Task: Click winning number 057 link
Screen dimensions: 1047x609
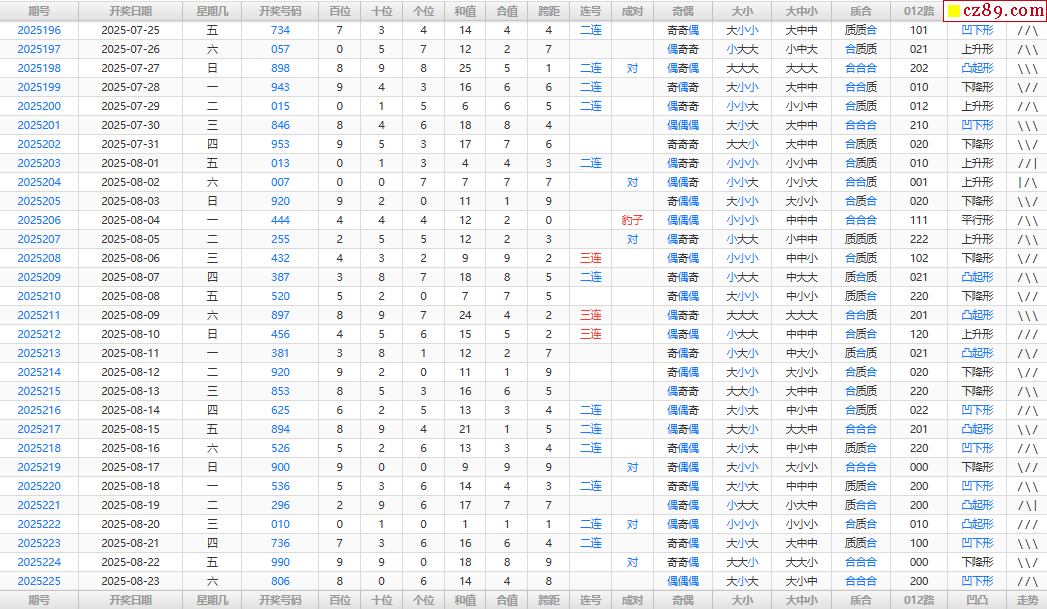Action: pyautogui.click(x=280, y=49)
